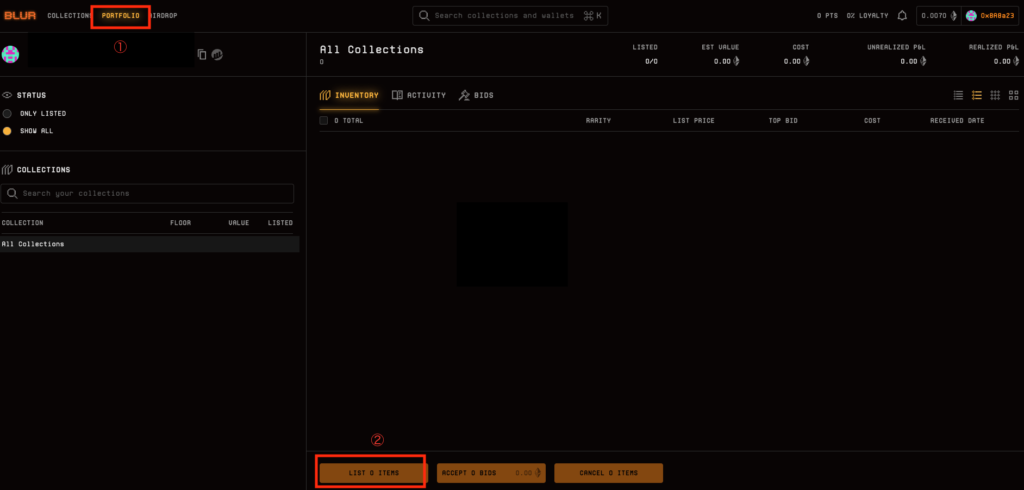
Task: Switch to compact list view icon
Action: [958, 95]
